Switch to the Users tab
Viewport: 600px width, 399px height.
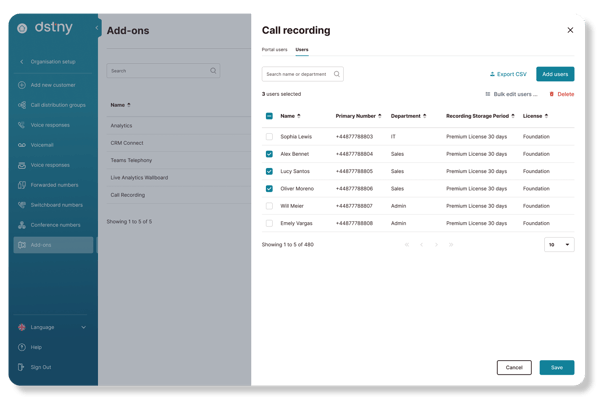tap(302, 49)
